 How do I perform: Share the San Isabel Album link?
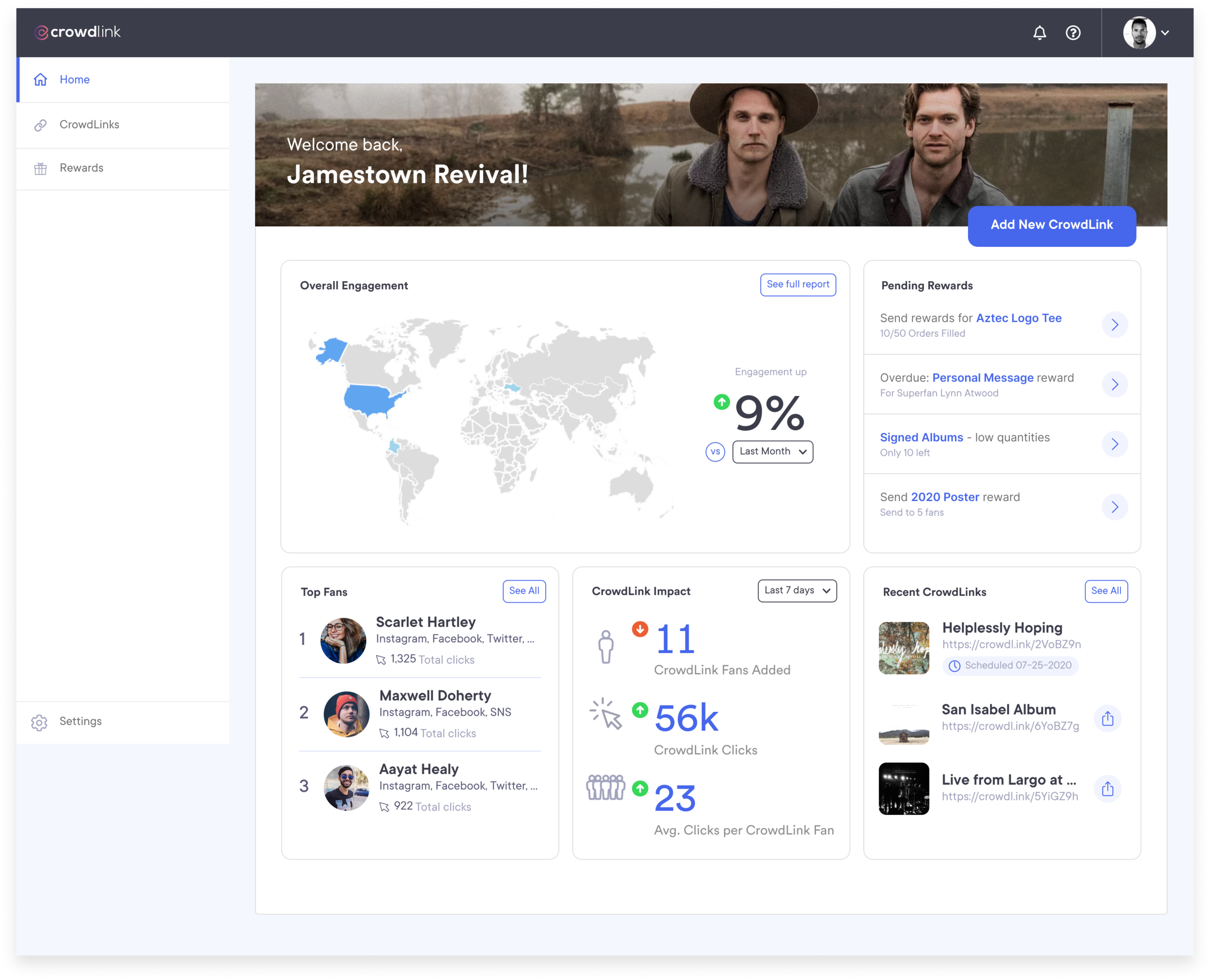coord(1107,718)
